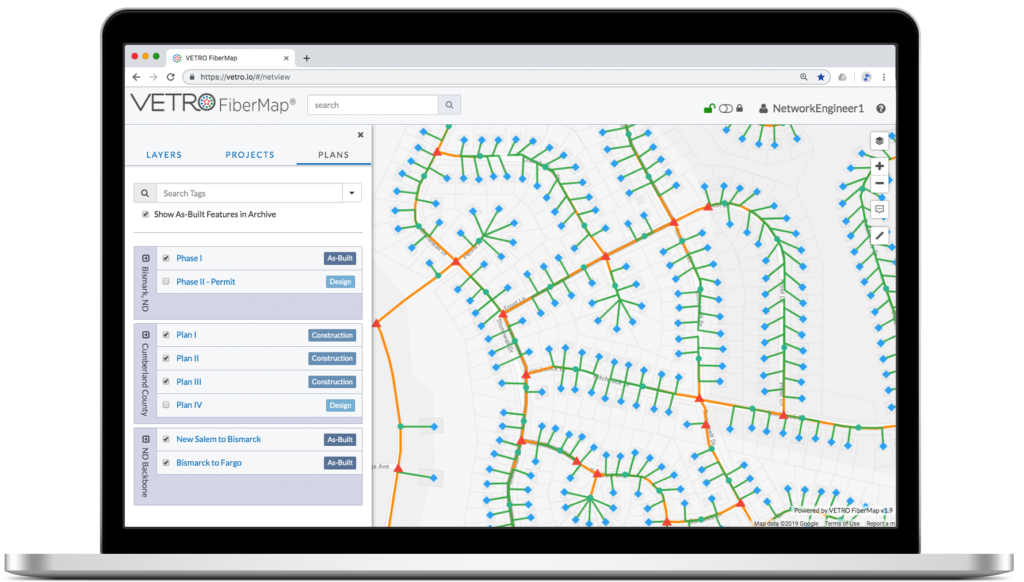Open the cloud drive extension icon
Screen dimensions: 1024x582
pyautogui.click(x=842, y=77)
